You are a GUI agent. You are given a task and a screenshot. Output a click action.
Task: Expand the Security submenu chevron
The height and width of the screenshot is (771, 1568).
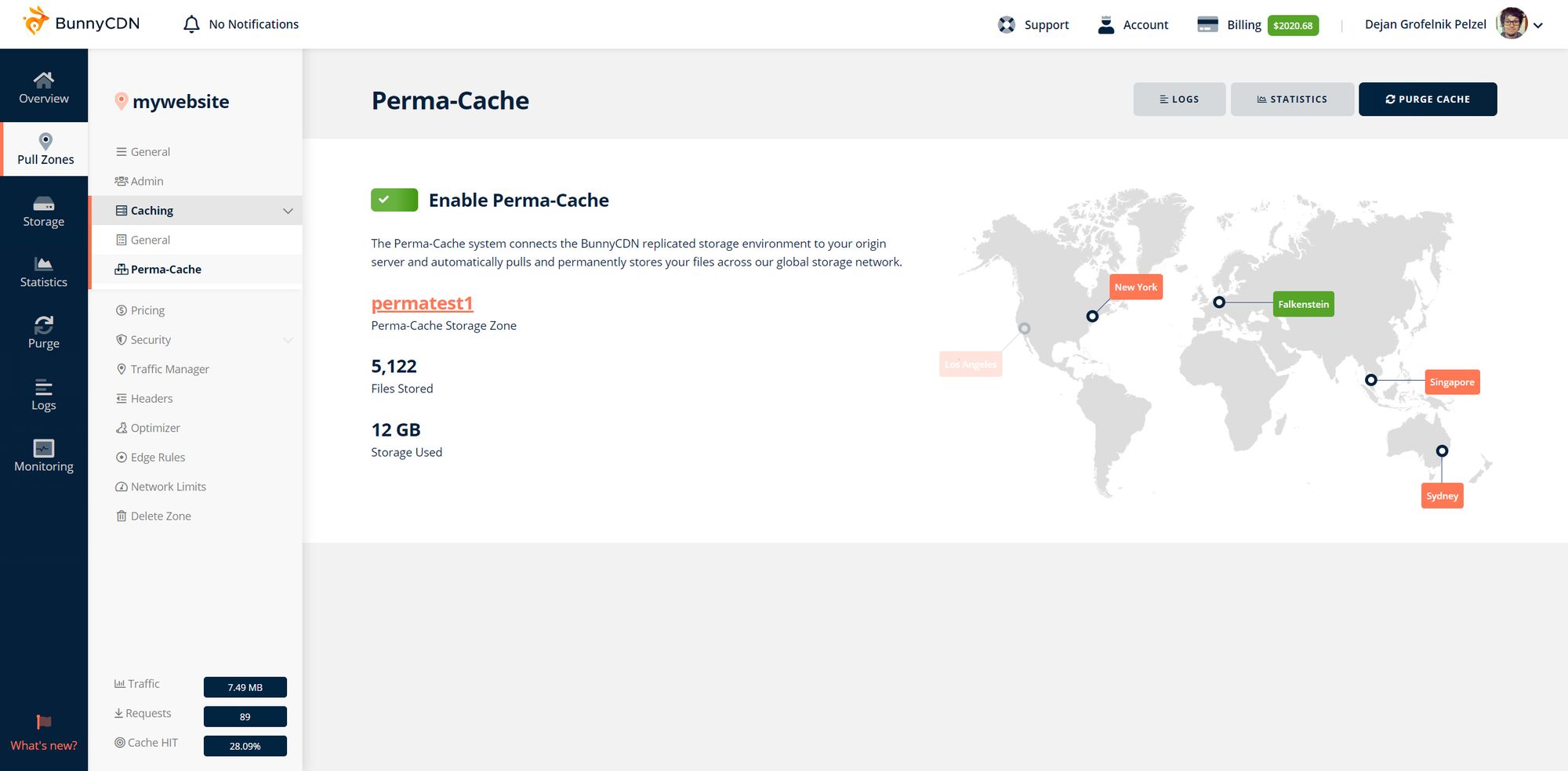[x=288, y=340]
